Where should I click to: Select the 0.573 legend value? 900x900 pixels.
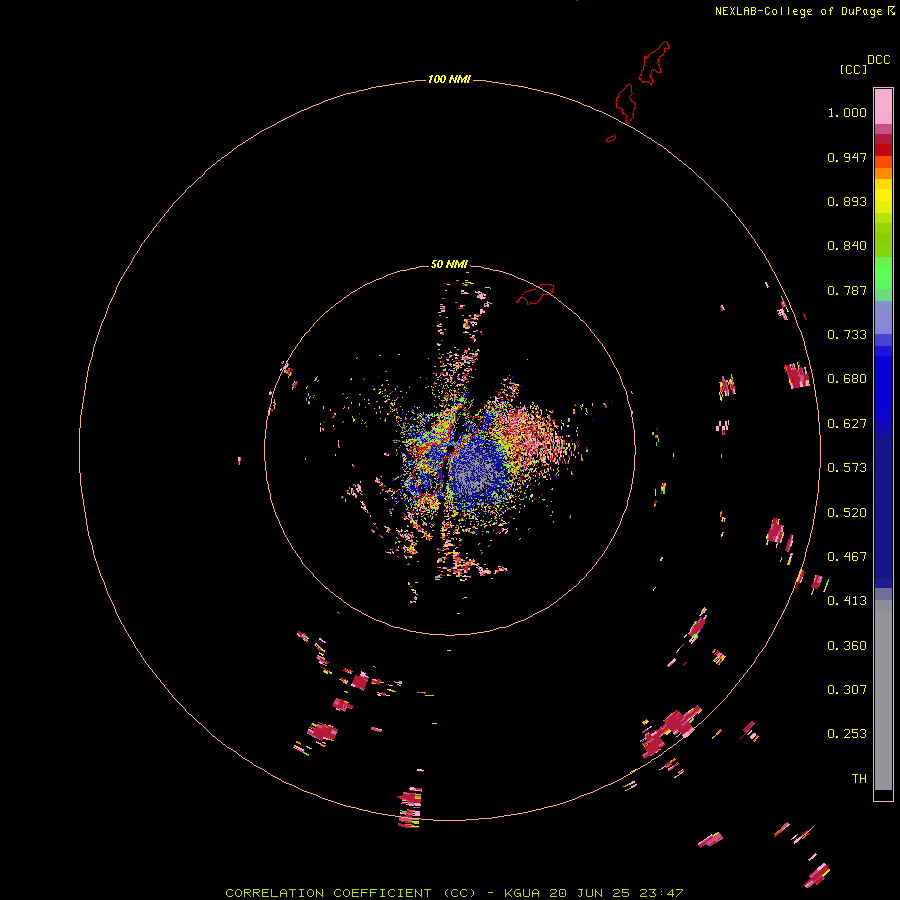pyautogui.click(x=847, y=468)
